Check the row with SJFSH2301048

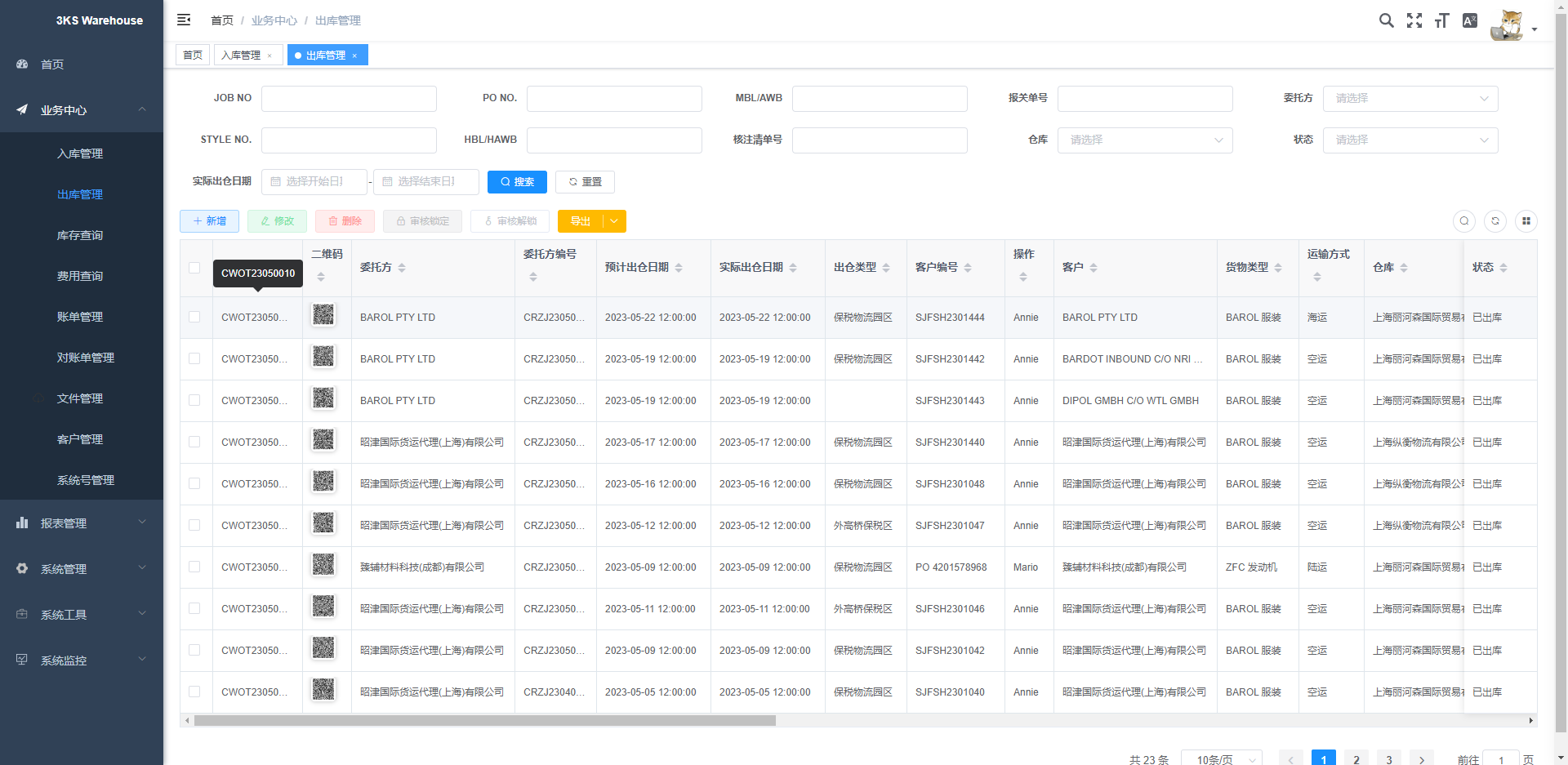(194, 483)
